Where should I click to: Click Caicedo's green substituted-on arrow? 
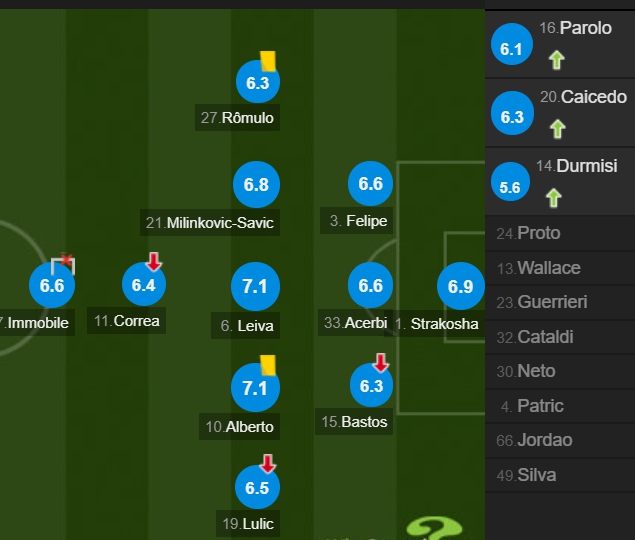(x=558, y=129)
